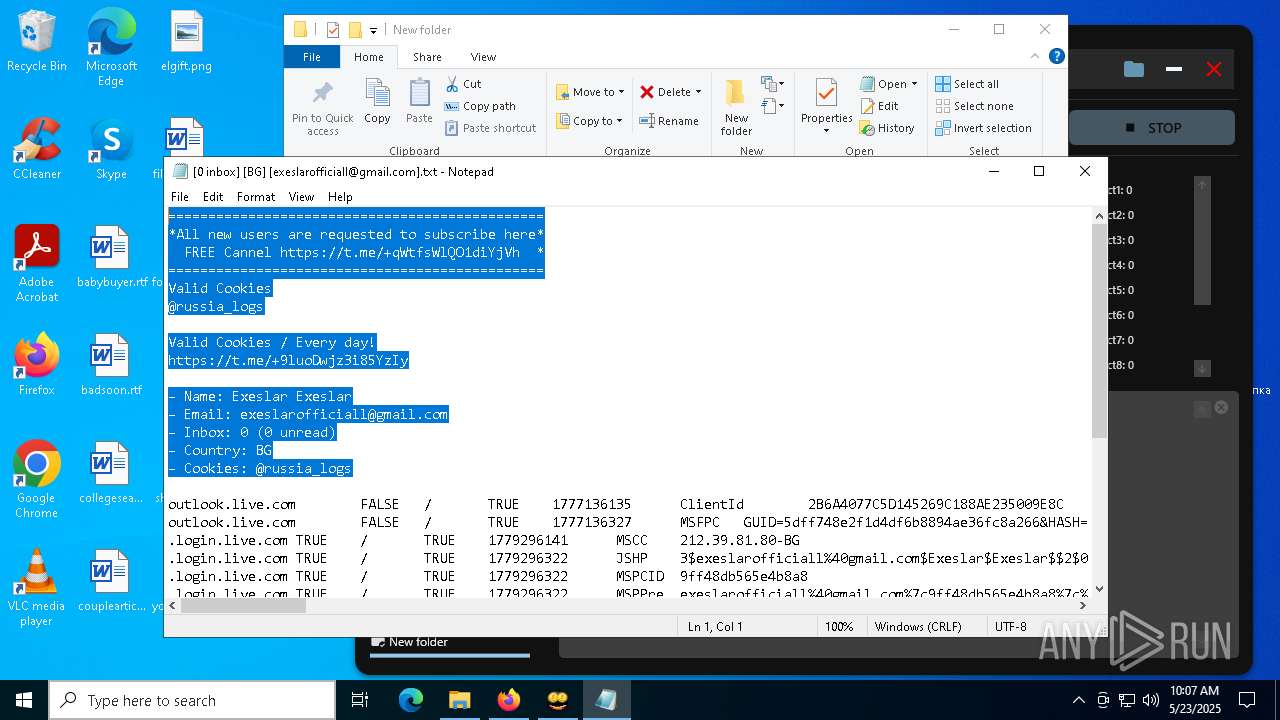Image resolution: width=1280 pixels, height=720 pixels.
Task: Click the taskbar search box
Action: click(x=192, y=700)
